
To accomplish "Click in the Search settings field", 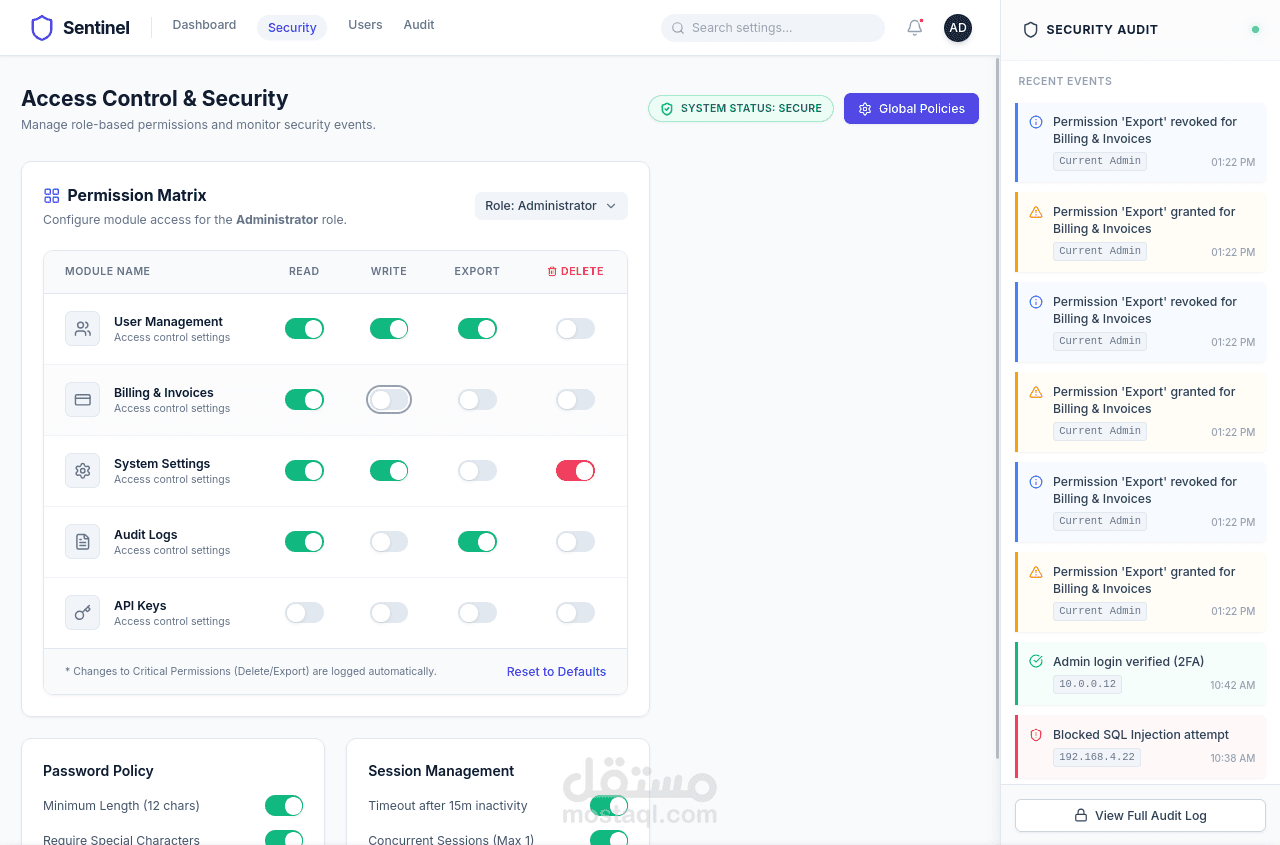I will (773, 28).
